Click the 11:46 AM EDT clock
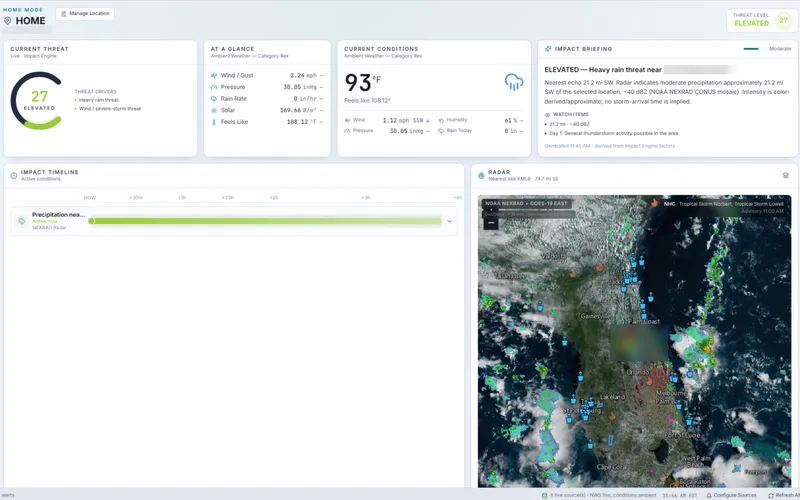This screenshot has width=800, height=500. [680, 495]
